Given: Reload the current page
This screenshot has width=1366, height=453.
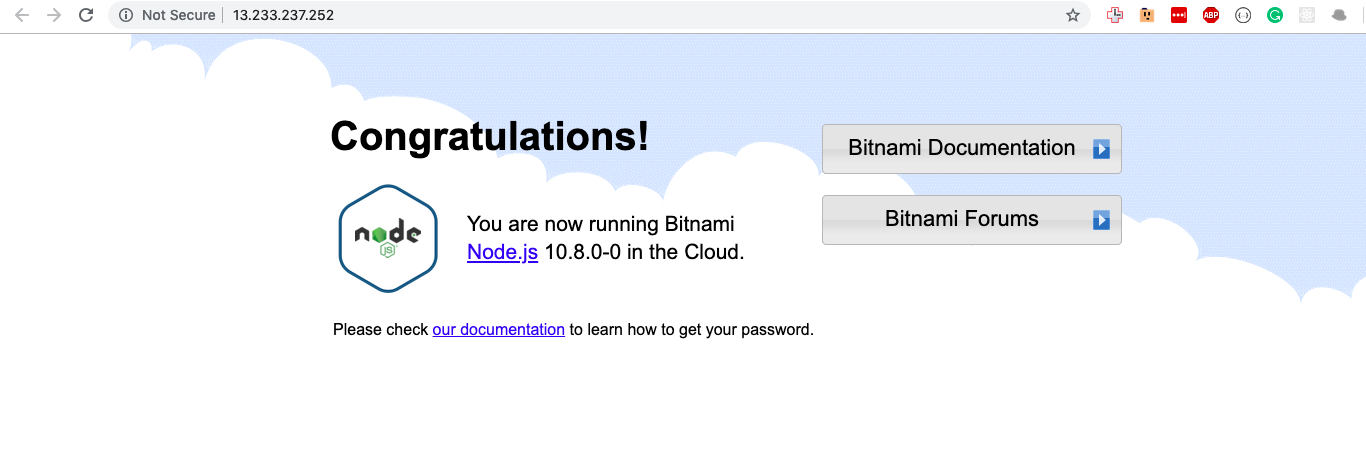Looking at the screenshot, I should click(86, 15).
